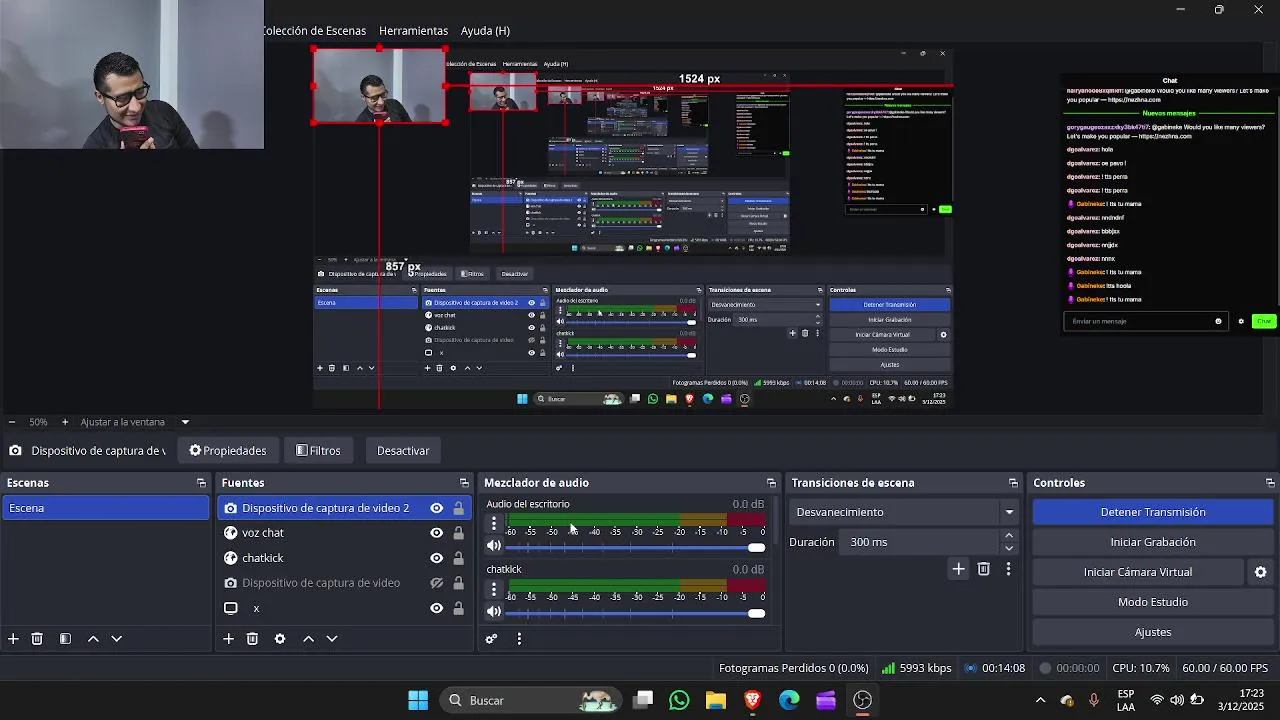The image size is (1280, 720).
Task: Mute the chatkick audio channel
Action: tap(493, 612)
